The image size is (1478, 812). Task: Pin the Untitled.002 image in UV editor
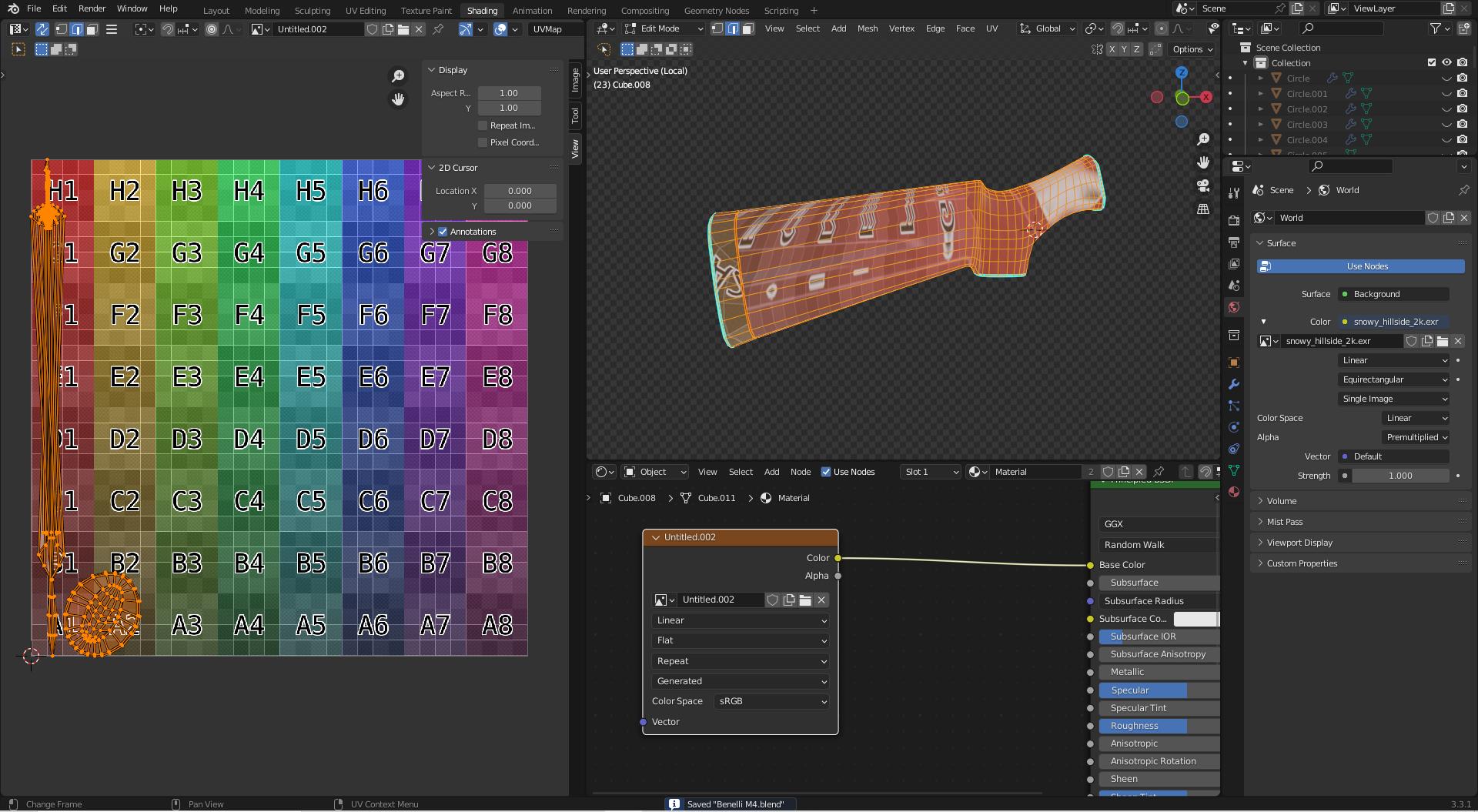click(438, 29)
